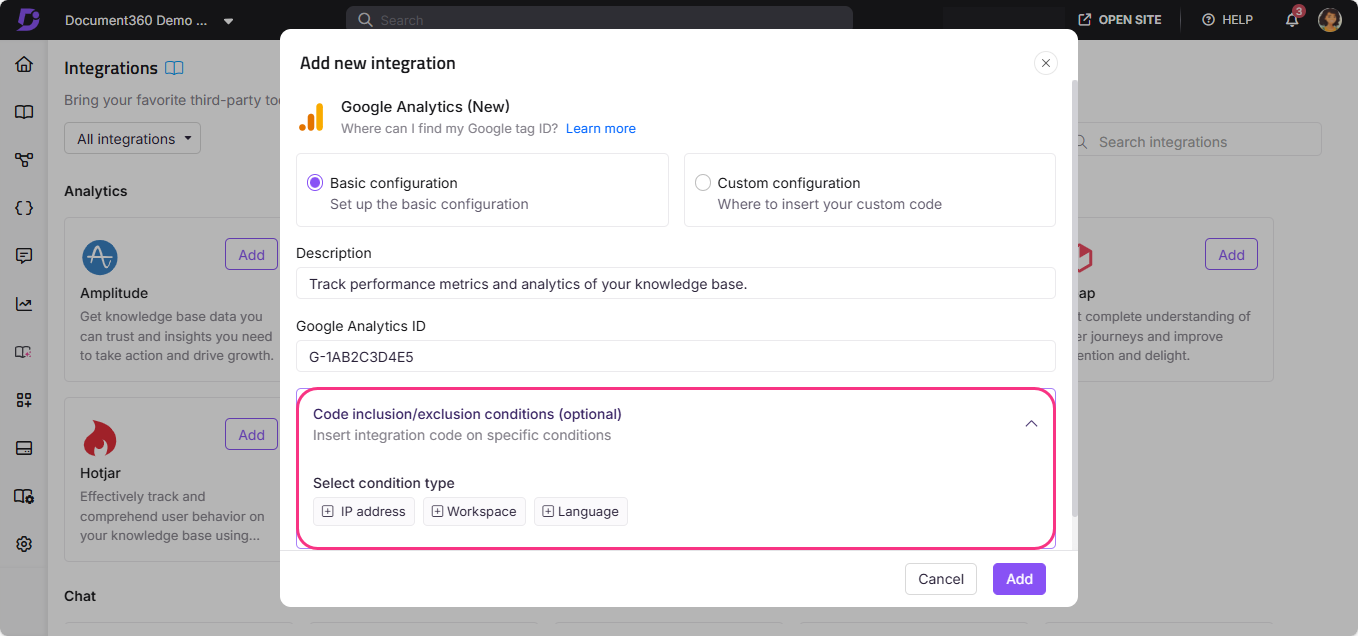View Analytics via the chart icon

(x=23, y=303)
